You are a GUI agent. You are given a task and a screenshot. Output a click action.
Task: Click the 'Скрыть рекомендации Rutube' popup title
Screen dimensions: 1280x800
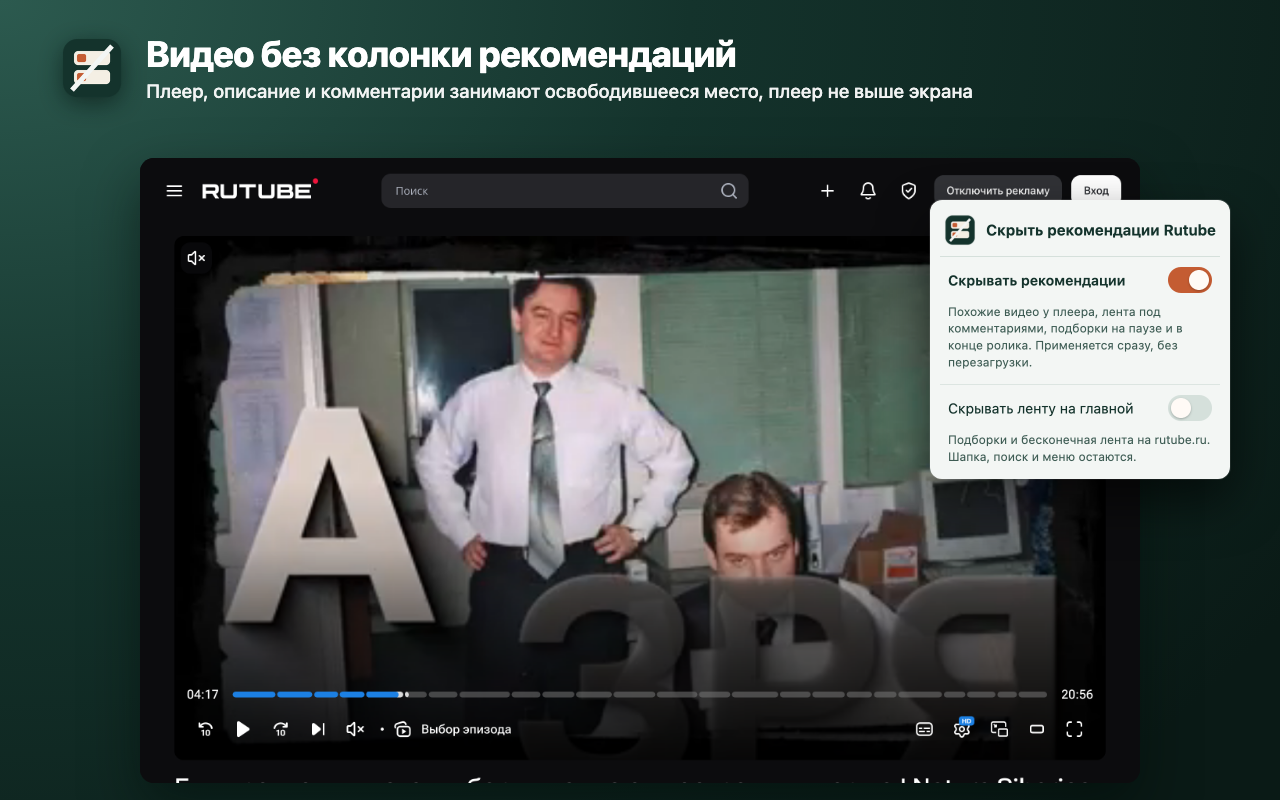1101,230
